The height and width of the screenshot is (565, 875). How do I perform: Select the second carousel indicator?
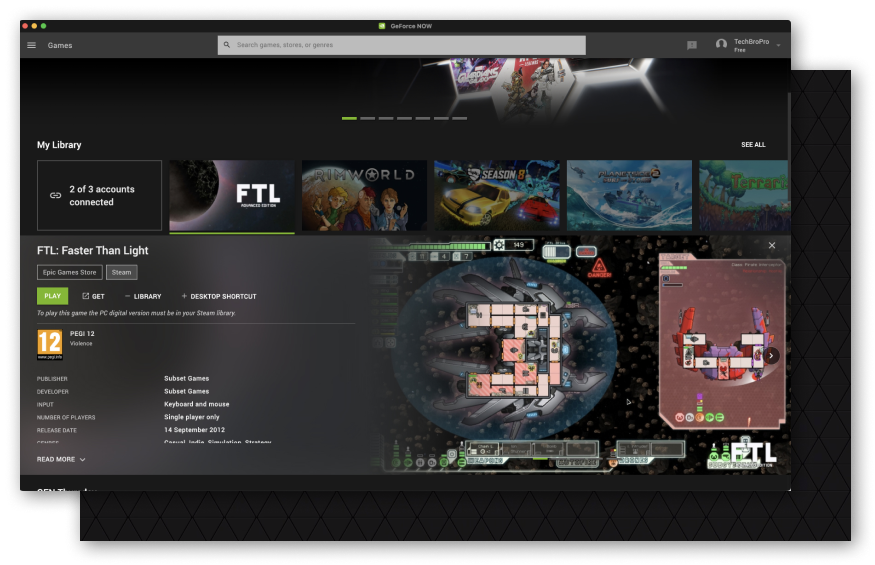[368, 118]
